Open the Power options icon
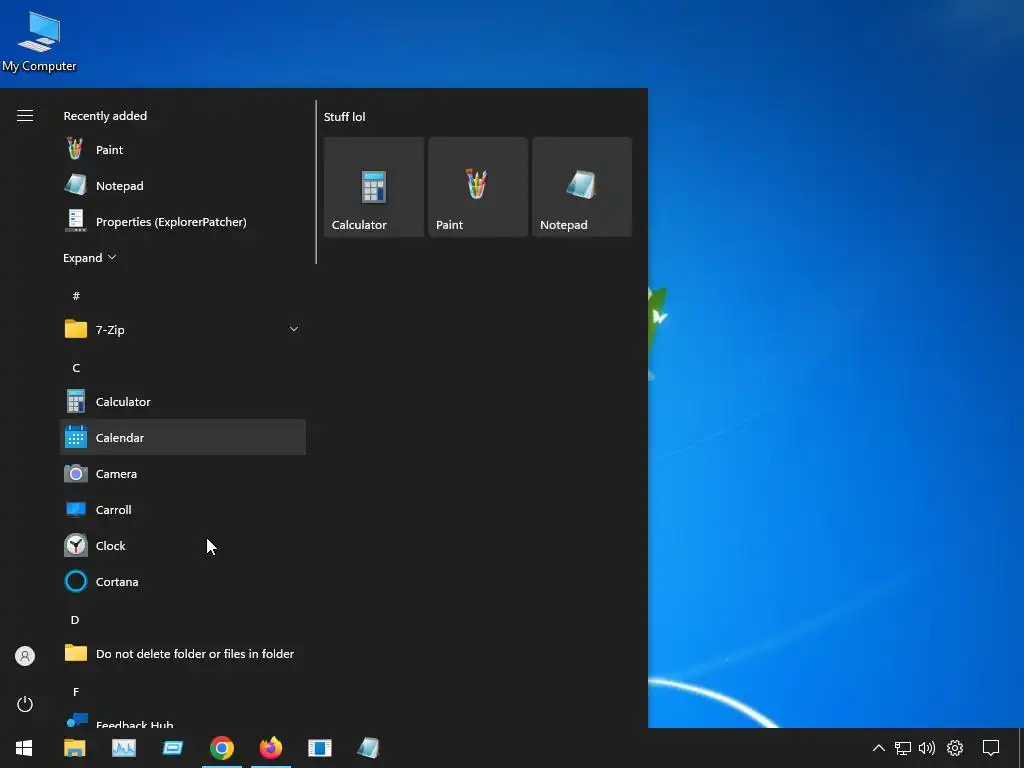This screenshot has height=768, width=1024. [x=25, y=704]
